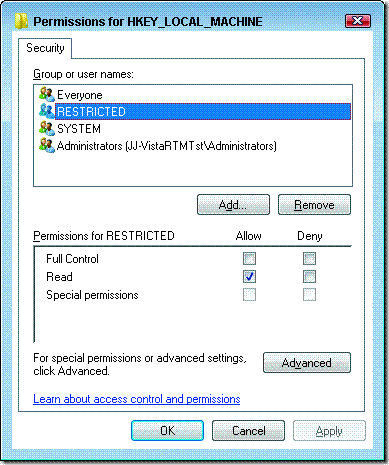Select Everyone in the user names list
Image resolution: width=389 pixels, height=465 pixels.
click(x=80, y=95)
